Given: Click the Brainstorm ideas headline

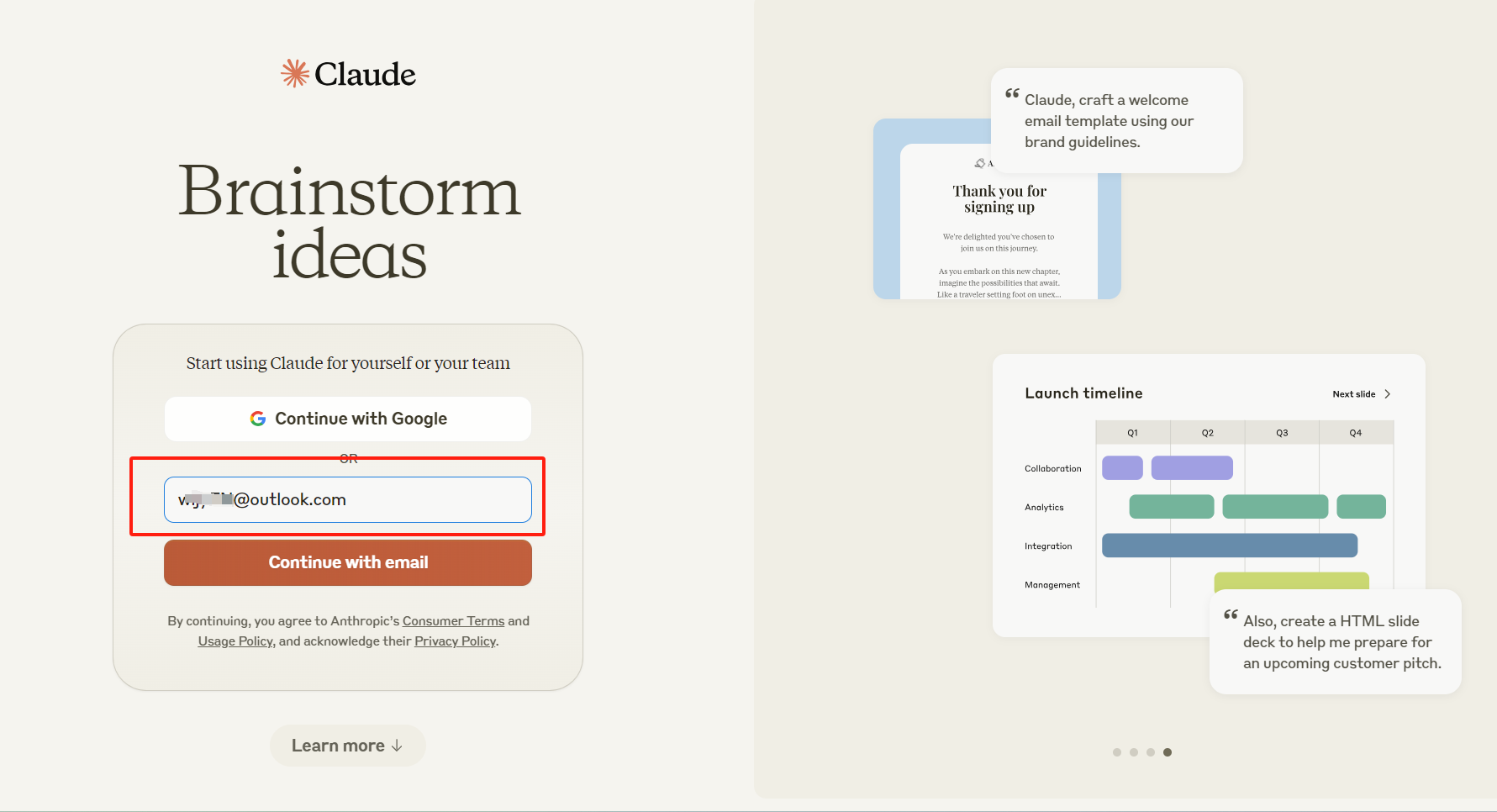Looking at the screenshot, I should 349,223.
